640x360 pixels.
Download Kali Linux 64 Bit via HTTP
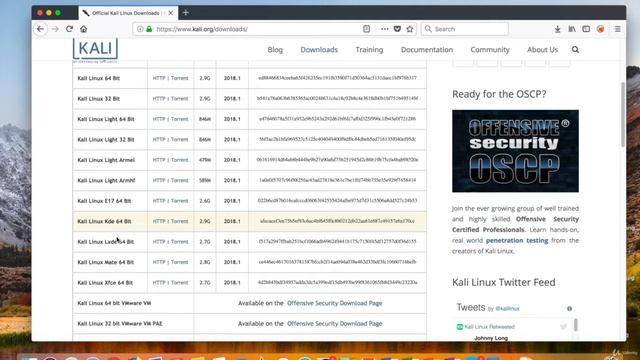point(159,78)
